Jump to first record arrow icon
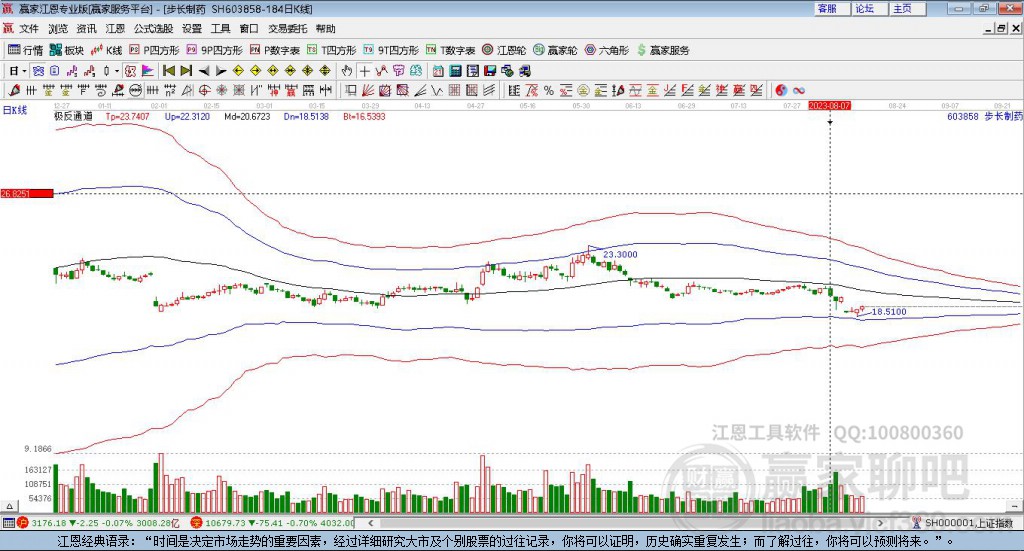 click(x=169, y=71)
